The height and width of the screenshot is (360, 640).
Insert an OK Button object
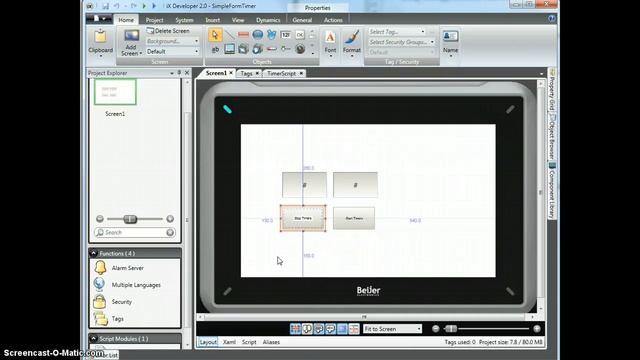click(x=300, y=35)
